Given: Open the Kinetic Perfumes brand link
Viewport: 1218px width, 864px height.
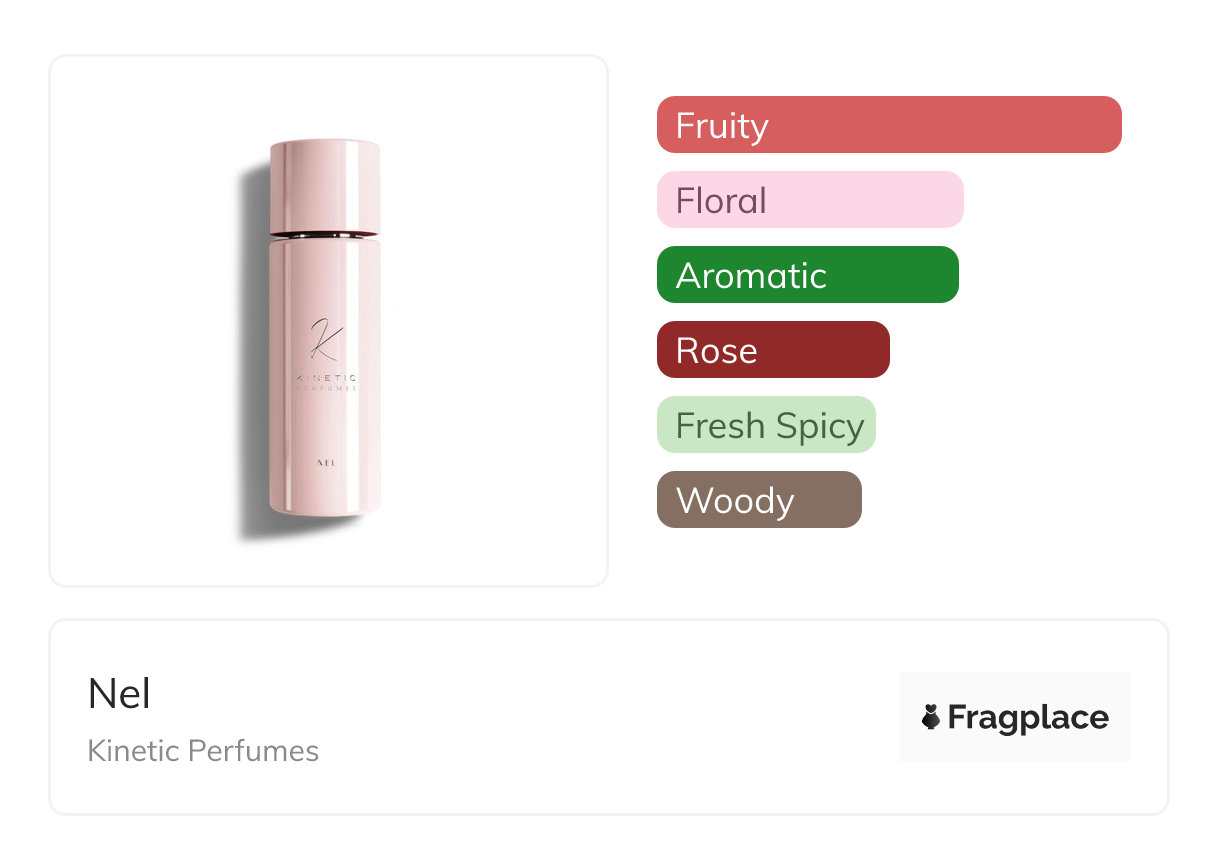Looking at the screenshot, I should [x=203, y=751].
